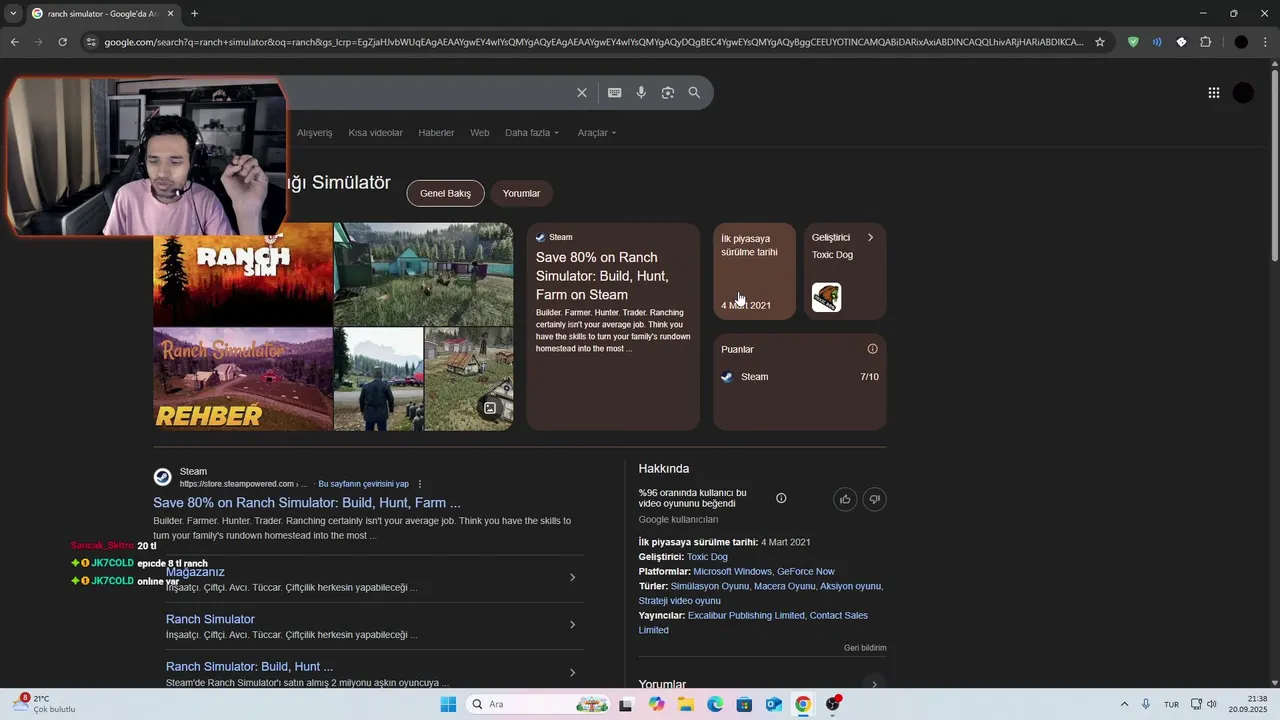Open the Chrome profile avatar in toolbar
Image resolution: width=1280 pixels, height=720 pixels.
pyautogui.click(x=1241, y=42)
